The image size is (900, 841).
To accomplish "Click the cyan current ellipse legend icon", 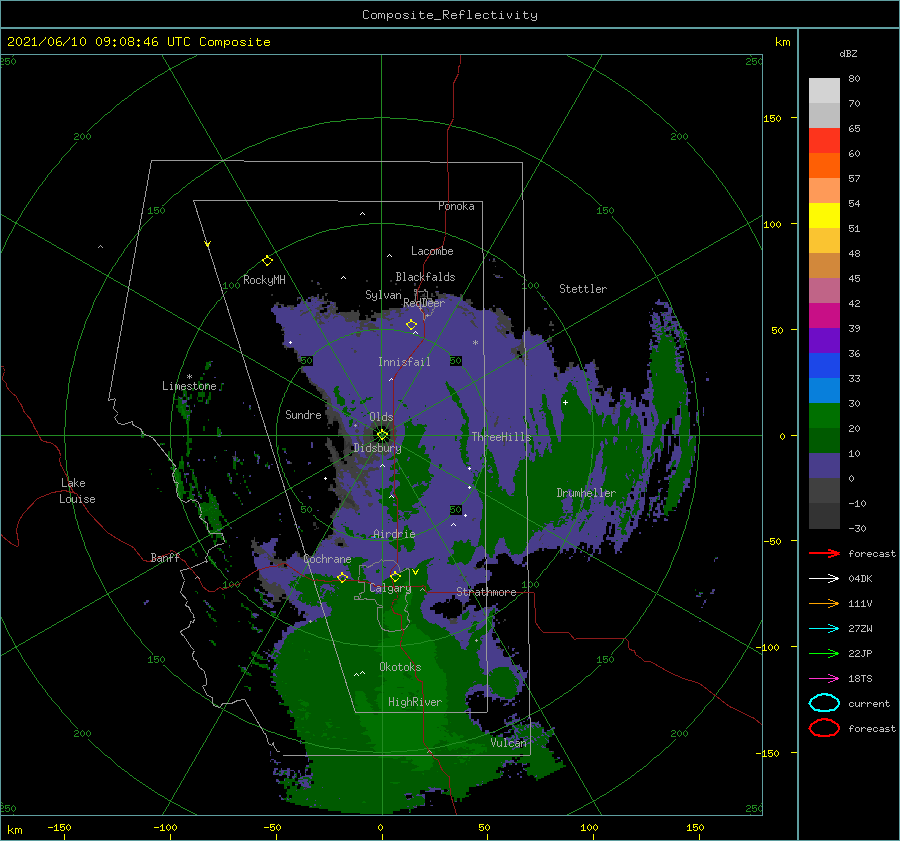I will [x=824, y=703].
